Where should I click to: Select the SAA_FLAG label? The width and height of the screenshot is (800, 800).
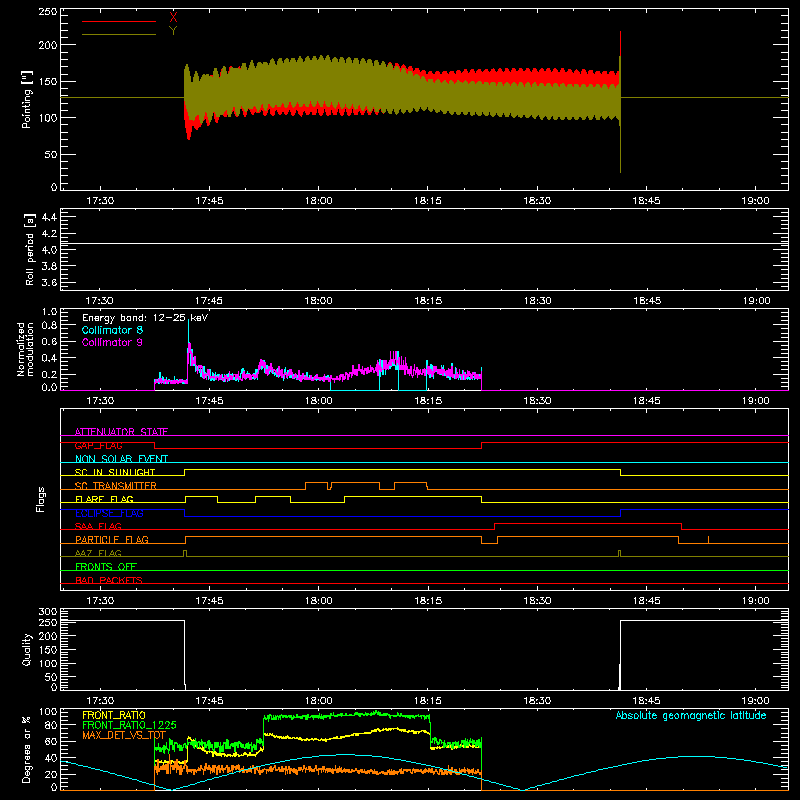coord(98,526)
